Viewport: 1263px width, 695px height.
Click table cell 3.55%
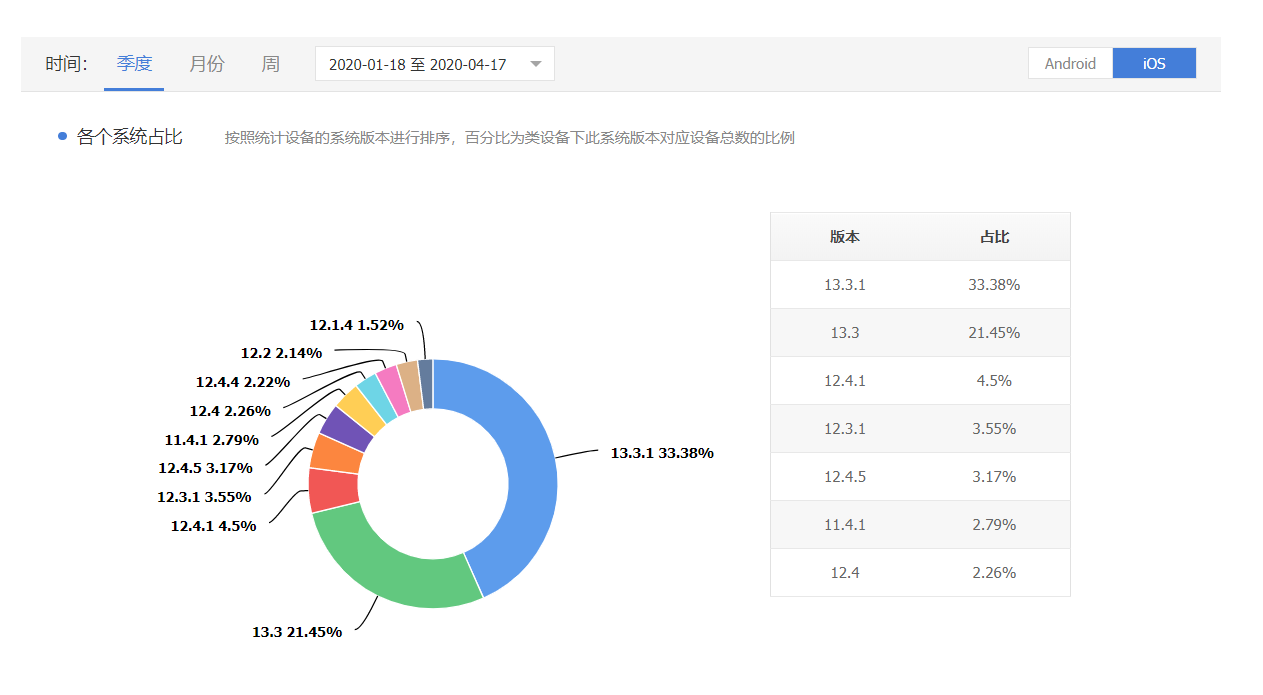click(994, 429)
